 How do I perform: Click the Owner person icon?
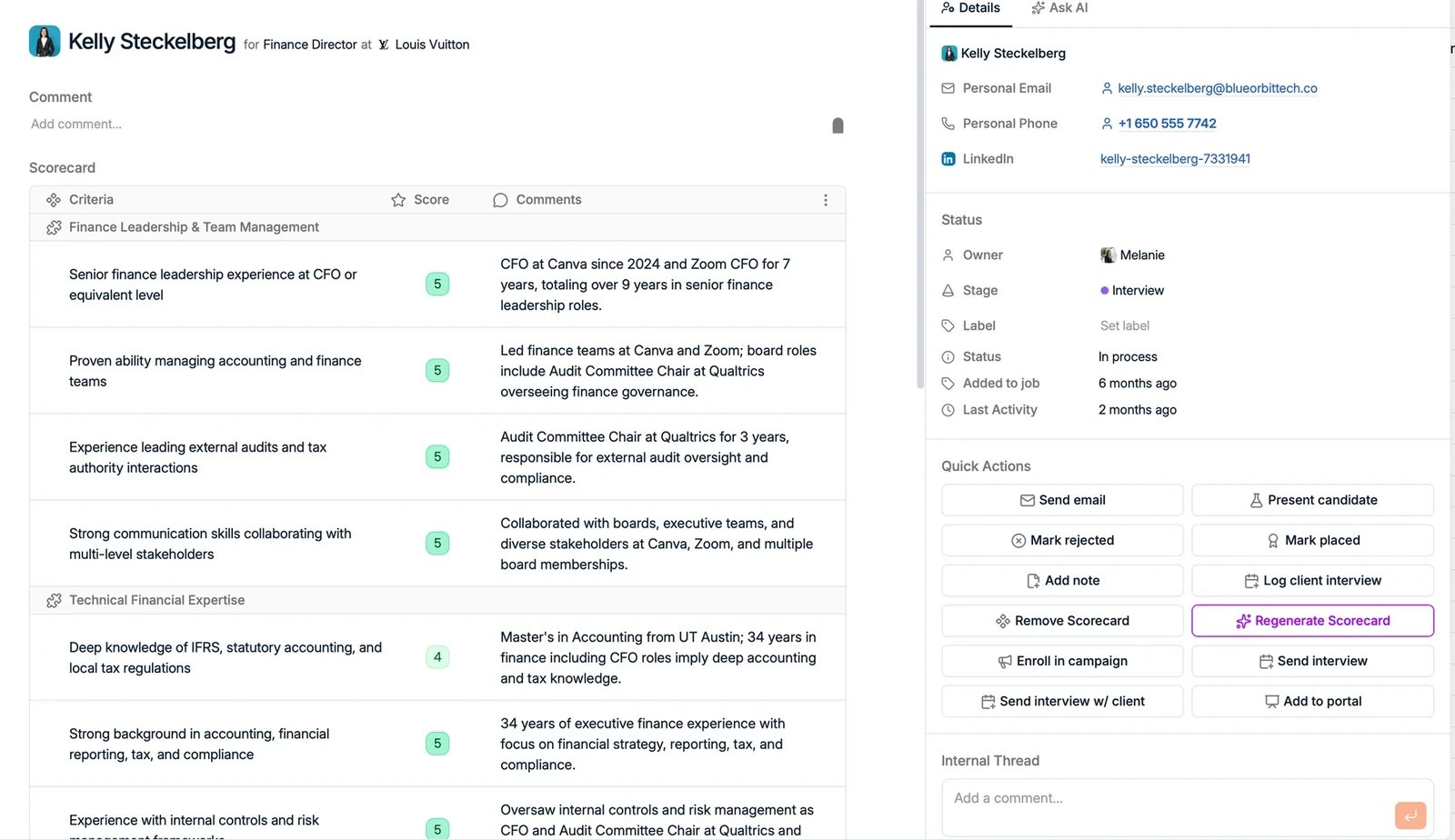pyautogui.click(x=948, y=255)
